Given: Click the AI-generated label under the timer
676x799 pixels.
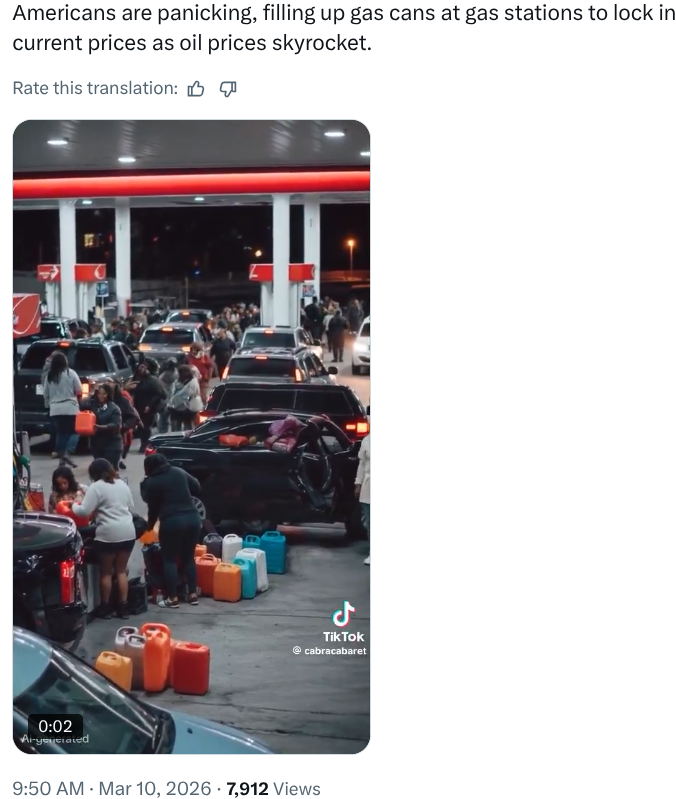Looking at the screenshot, I should (x=55, y=739).
